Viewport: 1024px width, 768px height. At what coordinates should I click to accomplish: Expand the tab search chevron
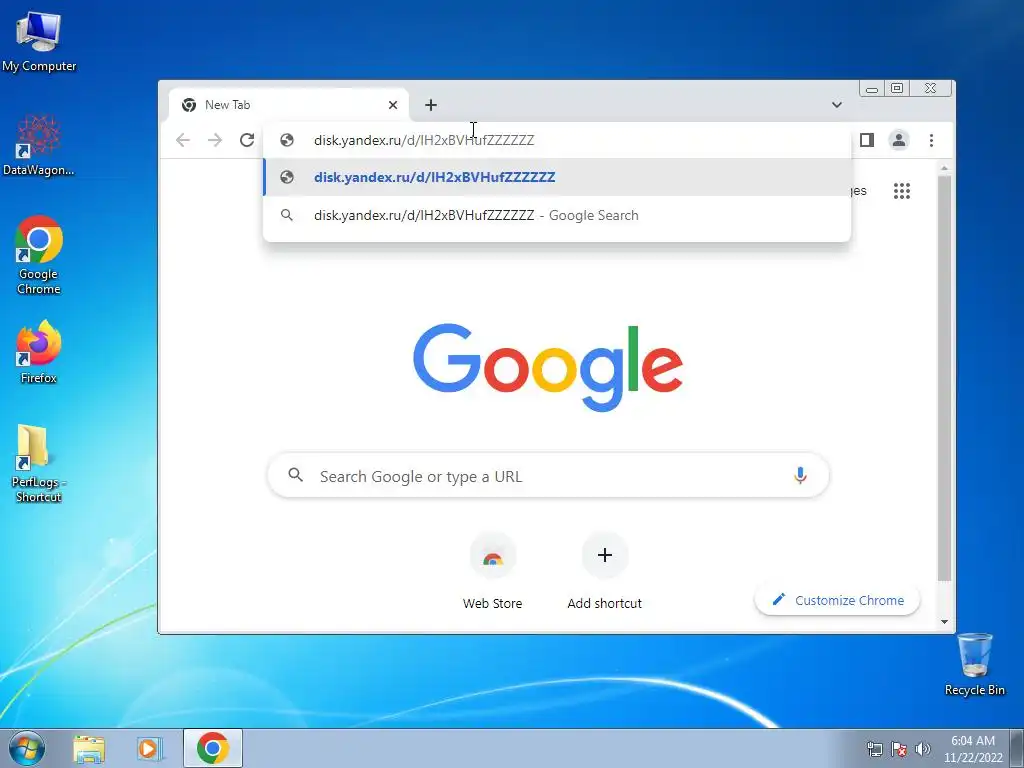[837, 104]
